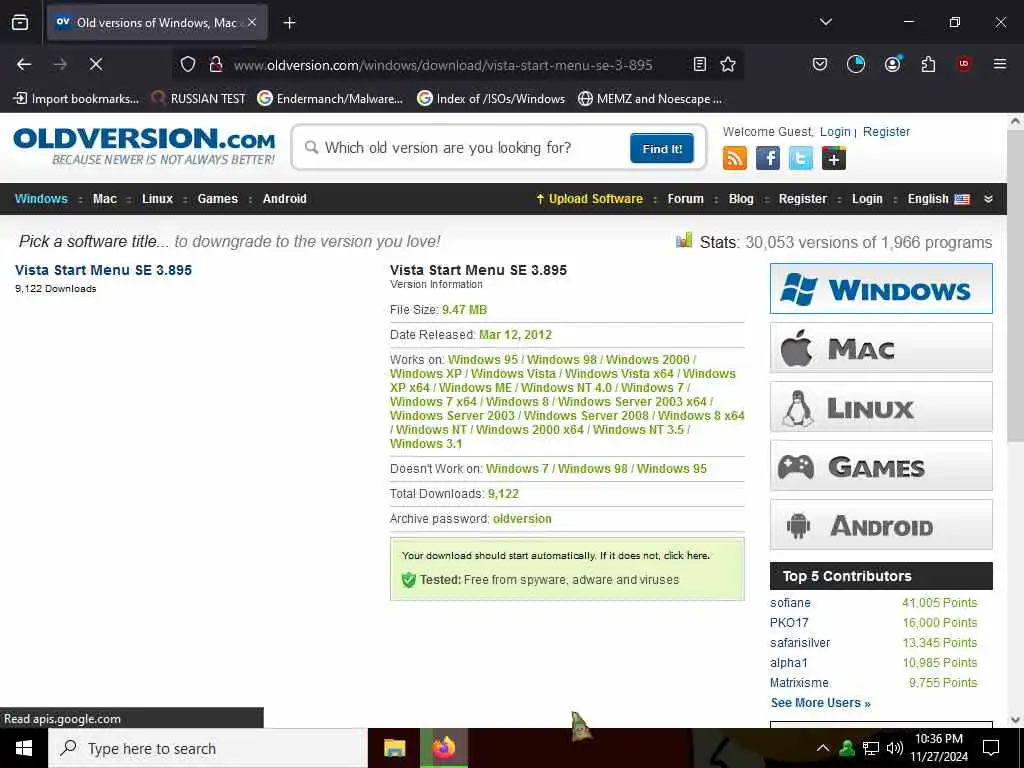
Task: Open Windows category in navbar
Action: pyautogui.click(x=41, y=199)
